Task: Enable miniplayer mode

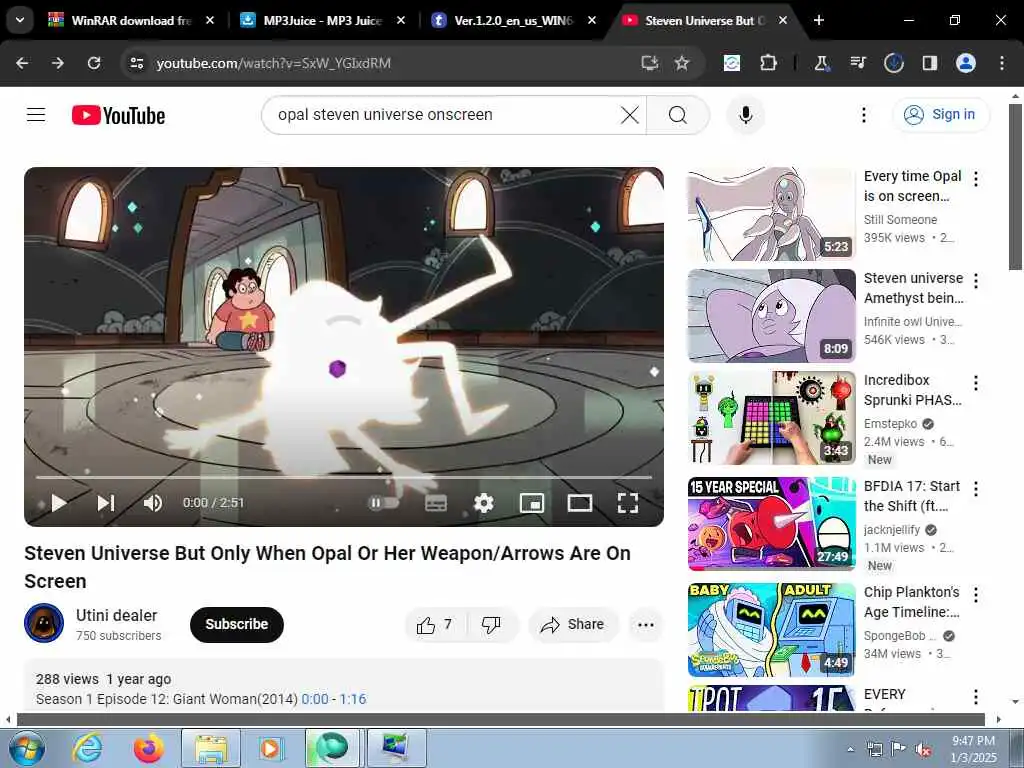Action: (532, 503)
